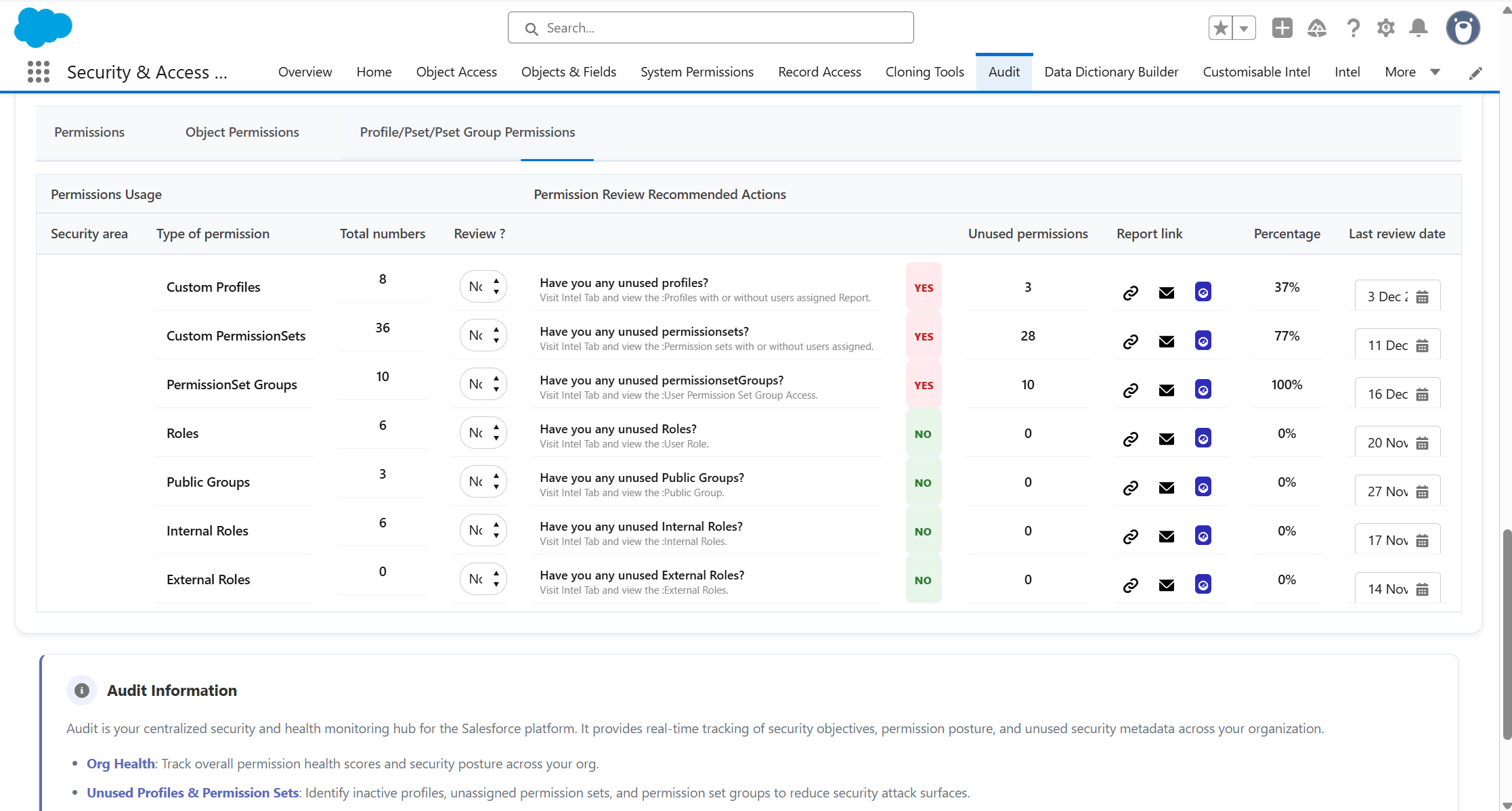Open the App Launcher grid icon
Viewport: 1512px width, 811px height.
[39, 72]
